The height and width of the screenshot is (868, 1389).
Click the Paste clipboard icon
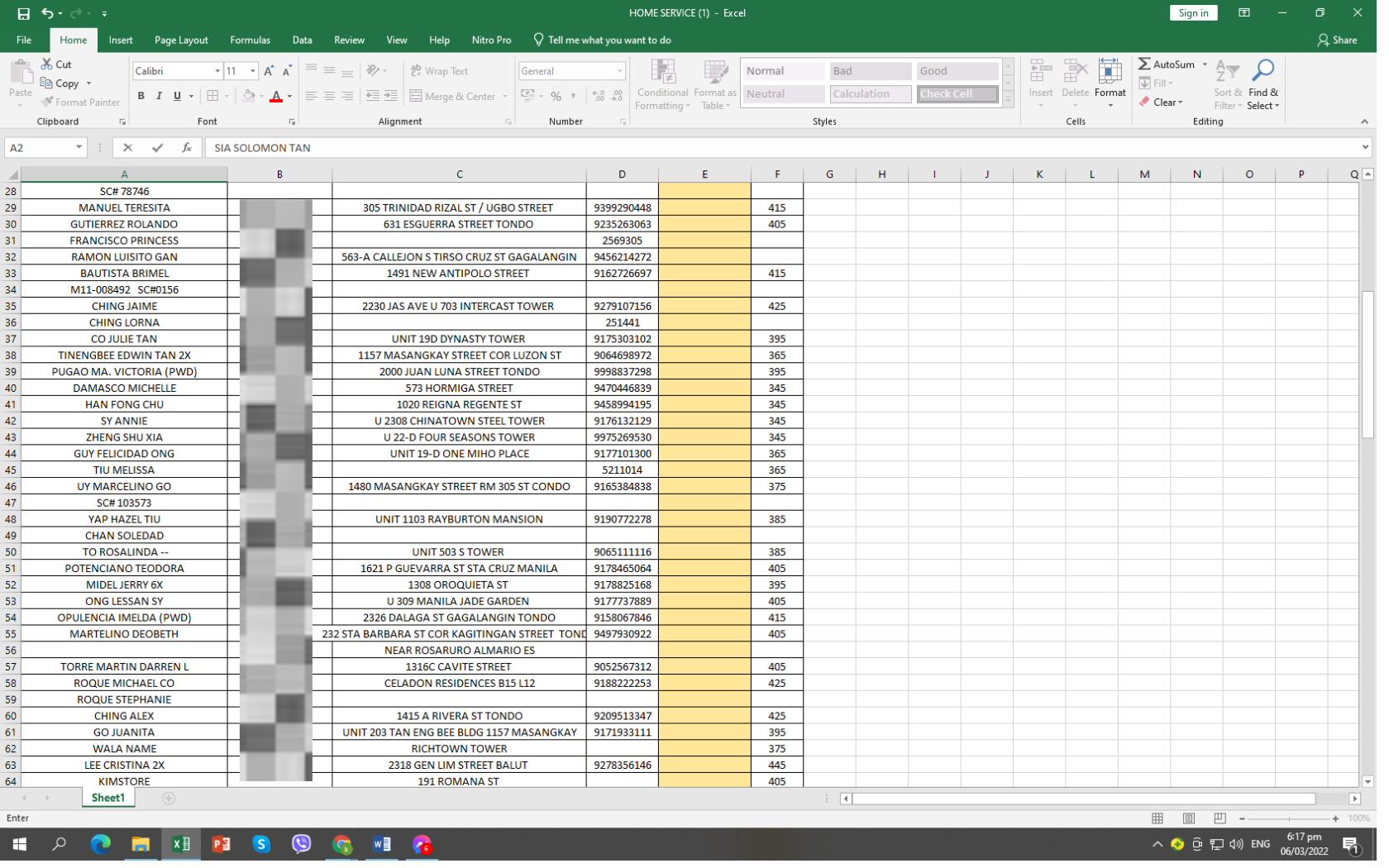tap(21, 73)
